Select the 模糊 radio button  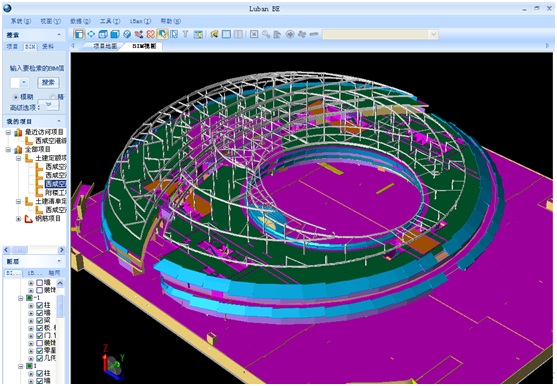click(x=16, y=97)
